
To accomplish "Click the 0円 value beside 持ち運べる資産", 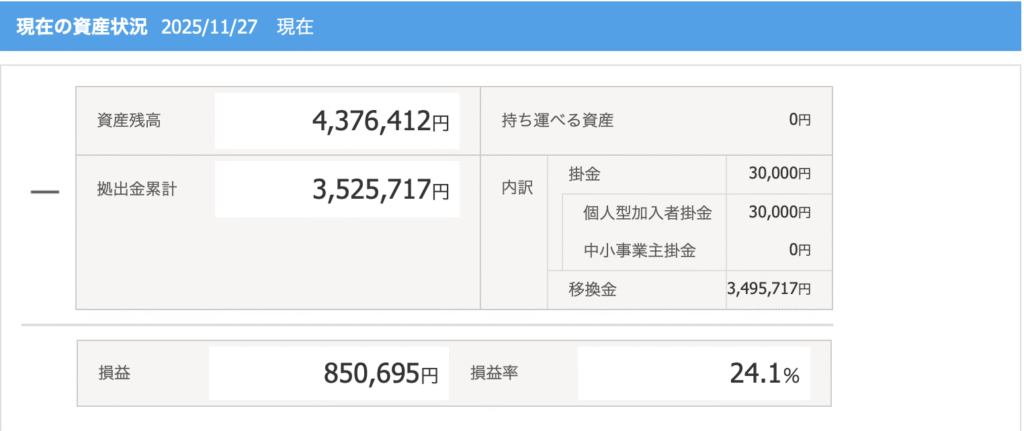I will (799, 120).
